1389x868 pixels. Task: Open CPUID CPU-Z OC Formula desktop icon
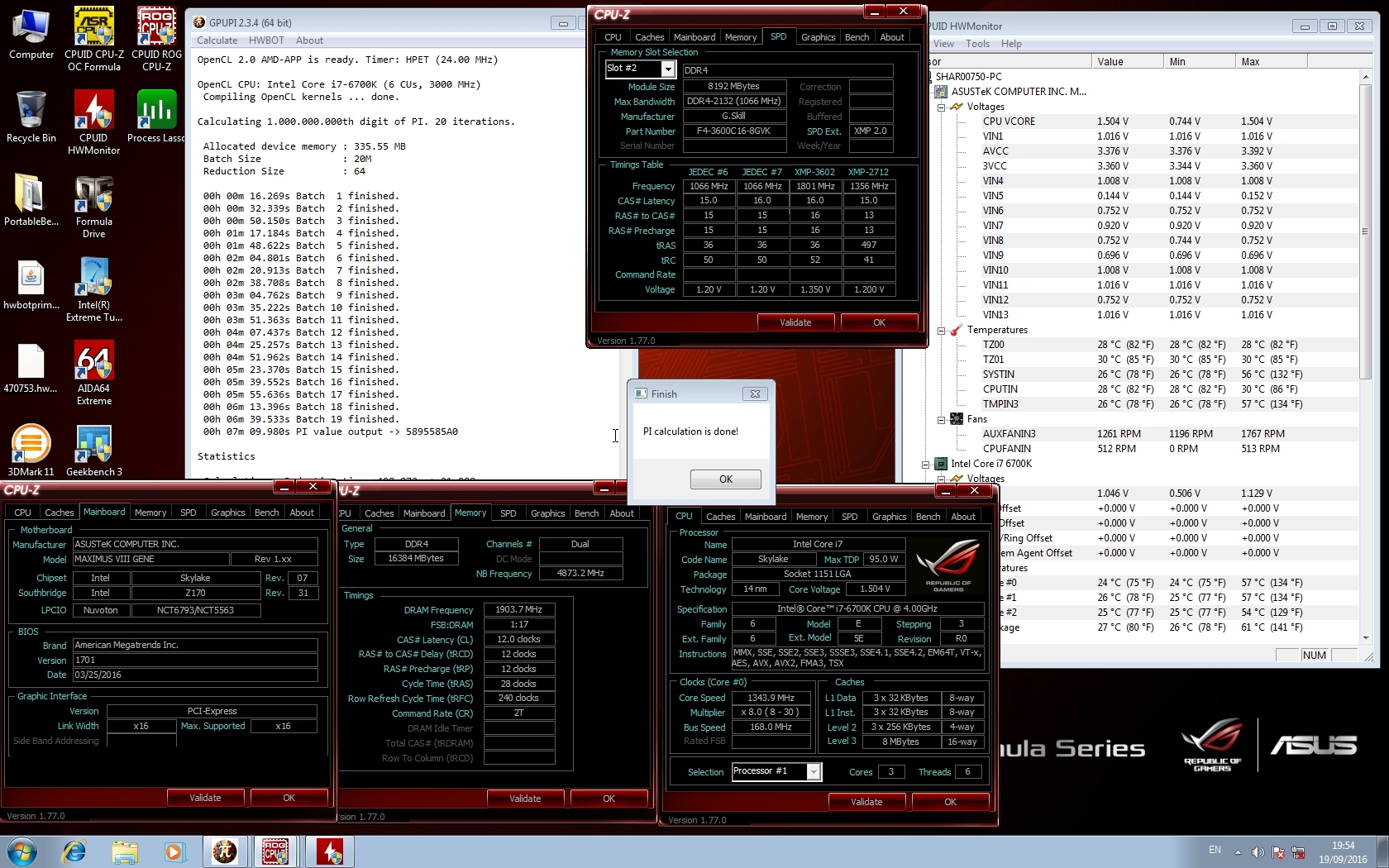coord(94,39)
